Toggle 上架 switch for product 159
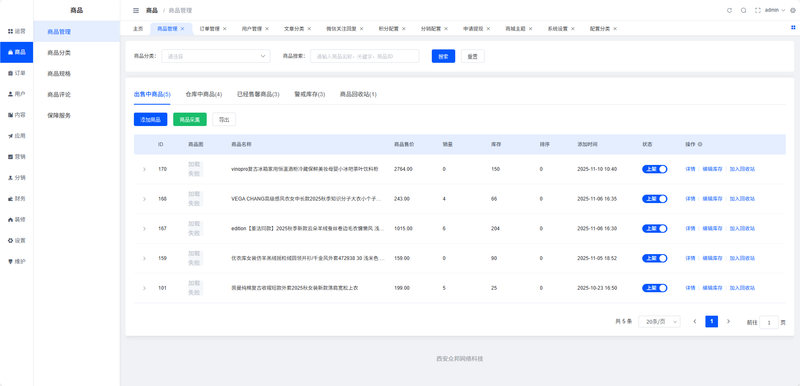This screenshot has width=800, height=386. click(655, 258)
